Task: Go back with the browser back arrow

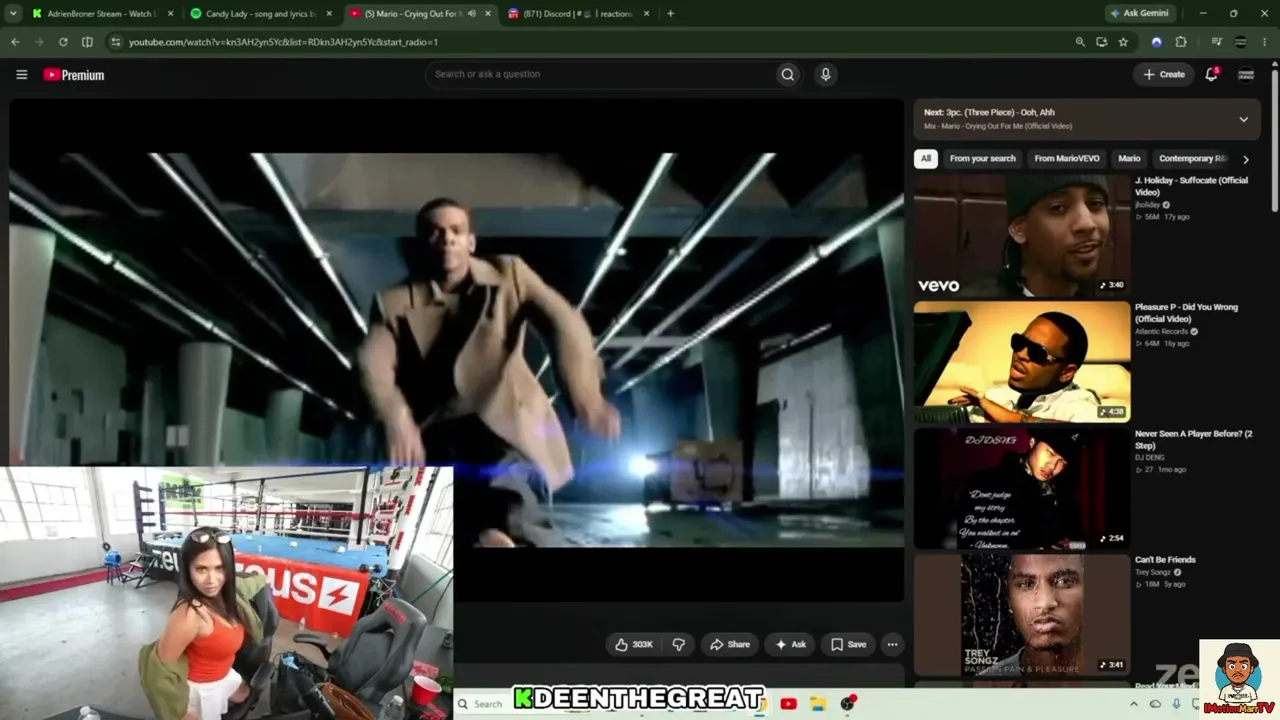Action: click(14, 42)
